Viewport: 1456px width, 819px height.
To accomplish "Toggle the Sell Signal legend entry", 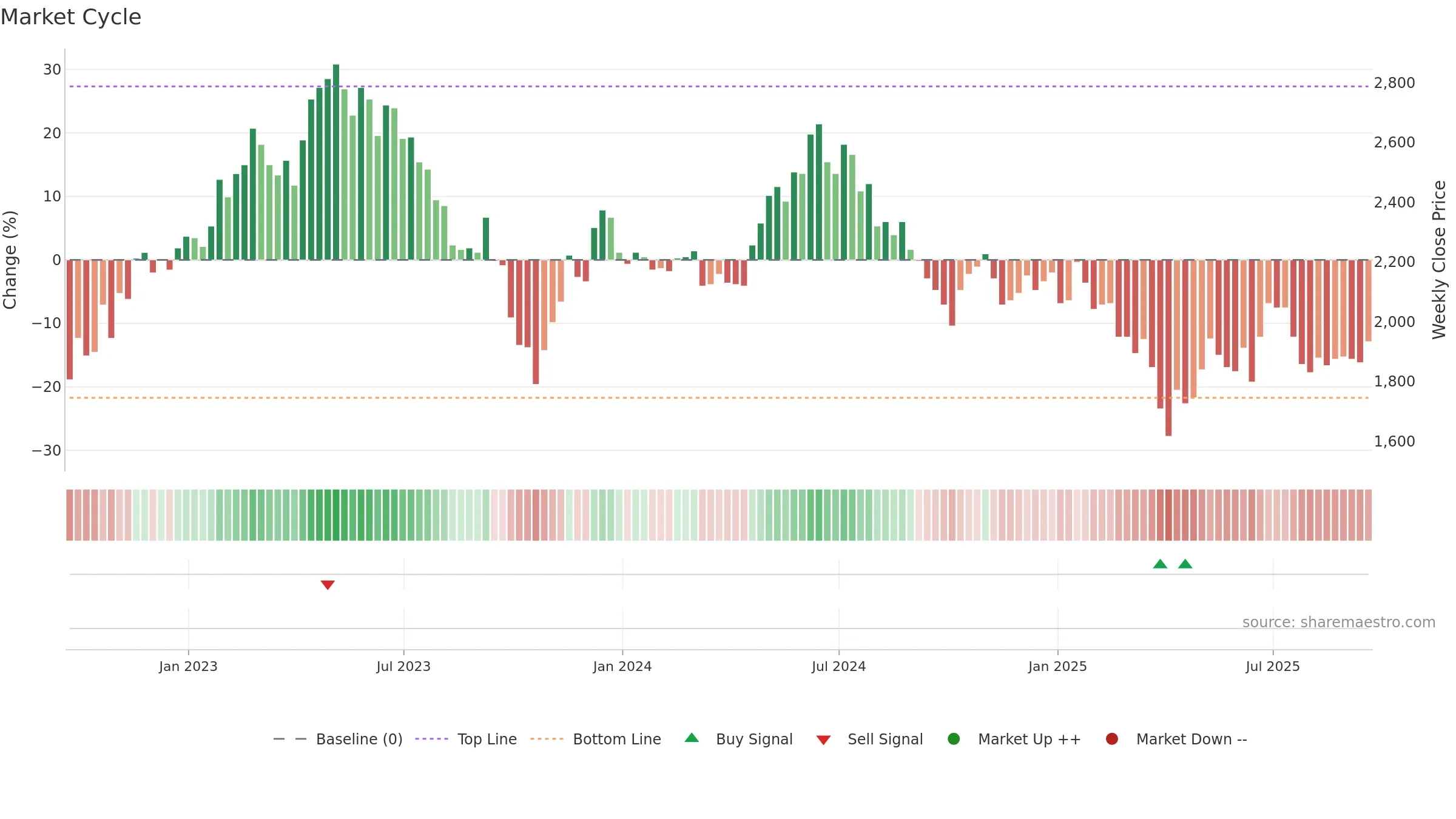I will [x=869, y=739].
